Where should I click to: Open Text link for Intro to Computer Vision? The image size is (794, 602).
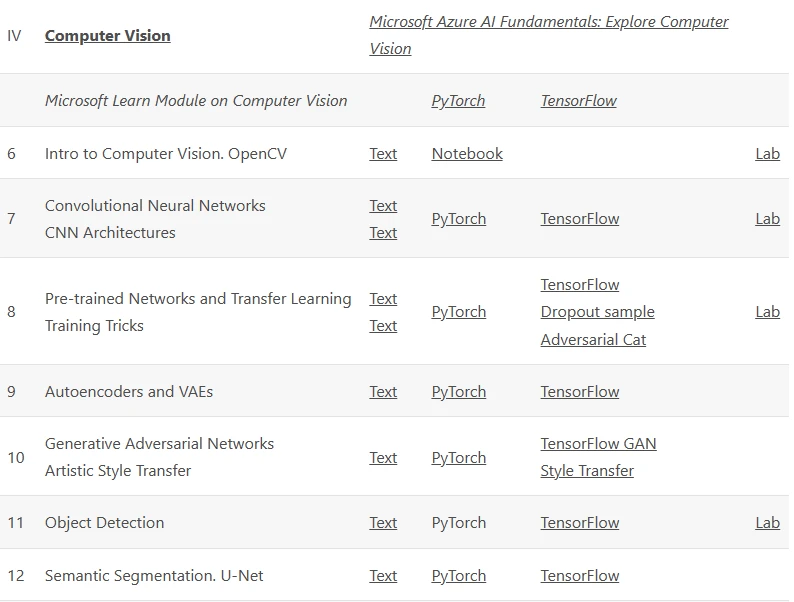[x=383, y=153]
